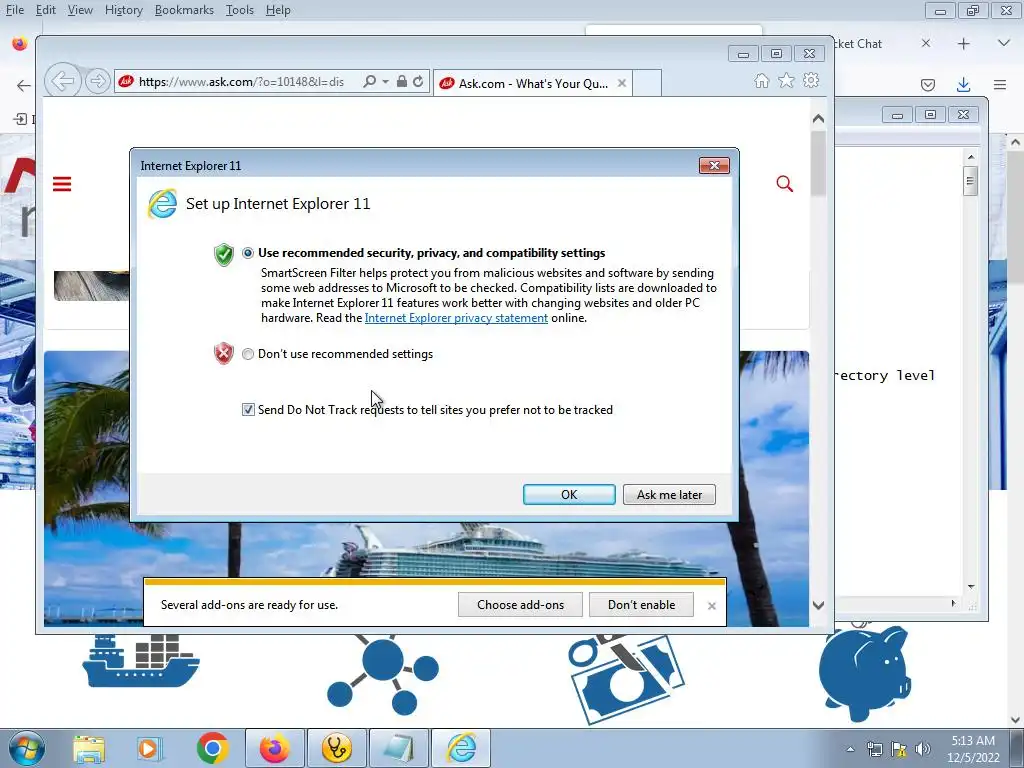Click the Ask me later button

[x=669, y=494]
